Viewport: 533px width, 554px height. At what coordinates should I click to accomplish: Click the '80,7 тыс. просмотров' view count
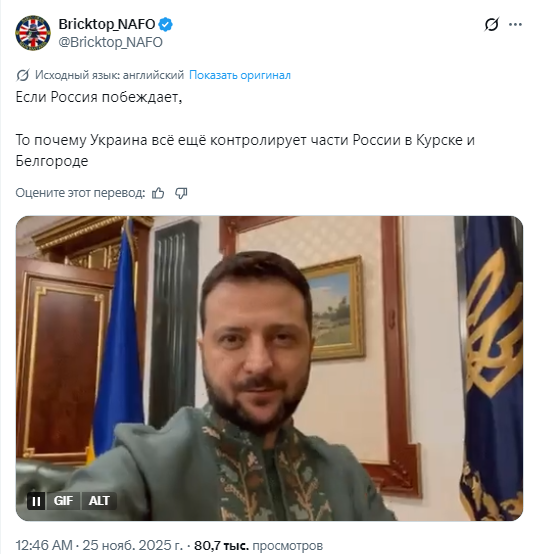point(258,546)
